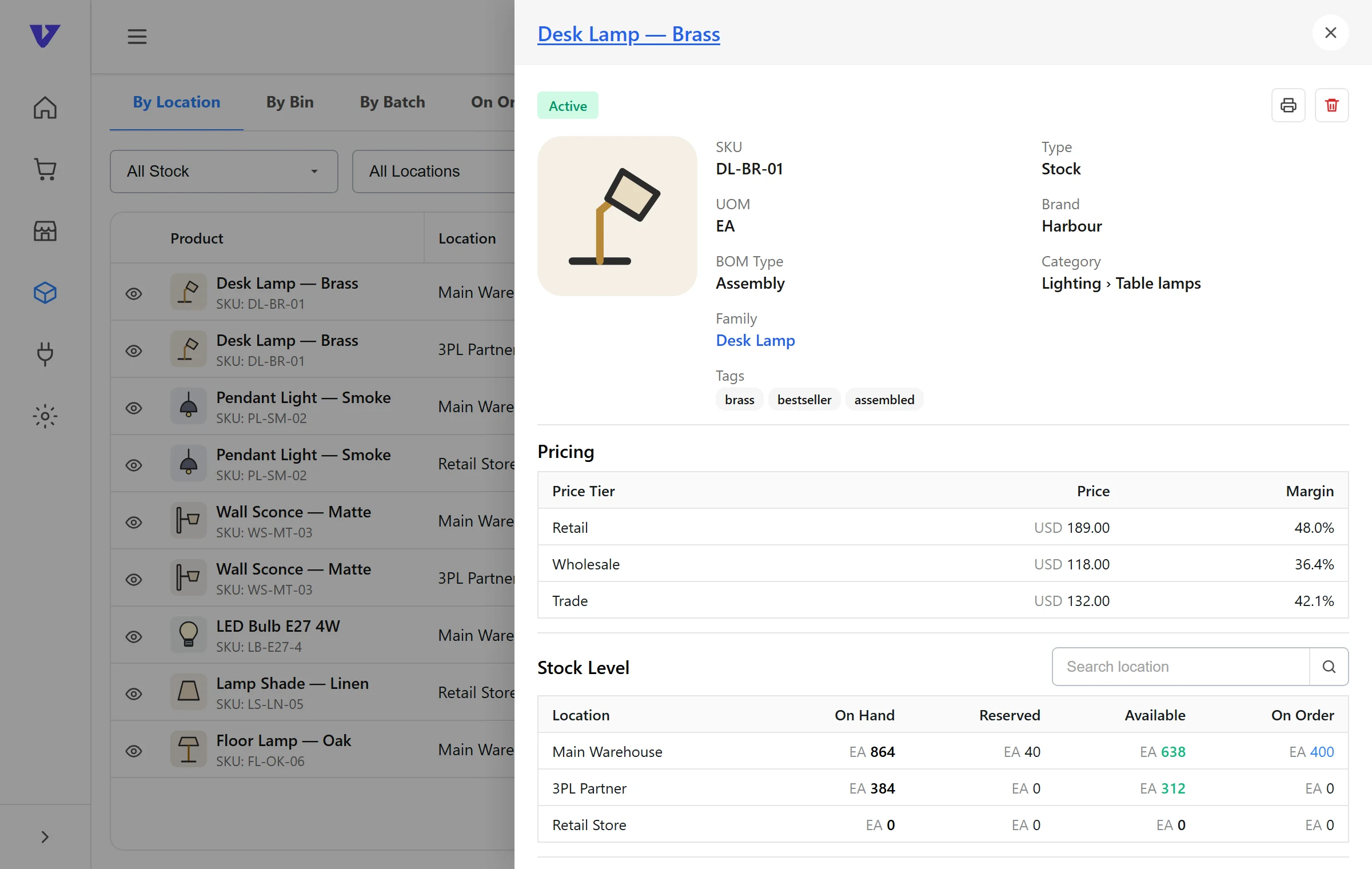The height and width of the screenshot is (869, 1372).
Task: Click the Harbour brand value
Action: [x=1072, y=226]
